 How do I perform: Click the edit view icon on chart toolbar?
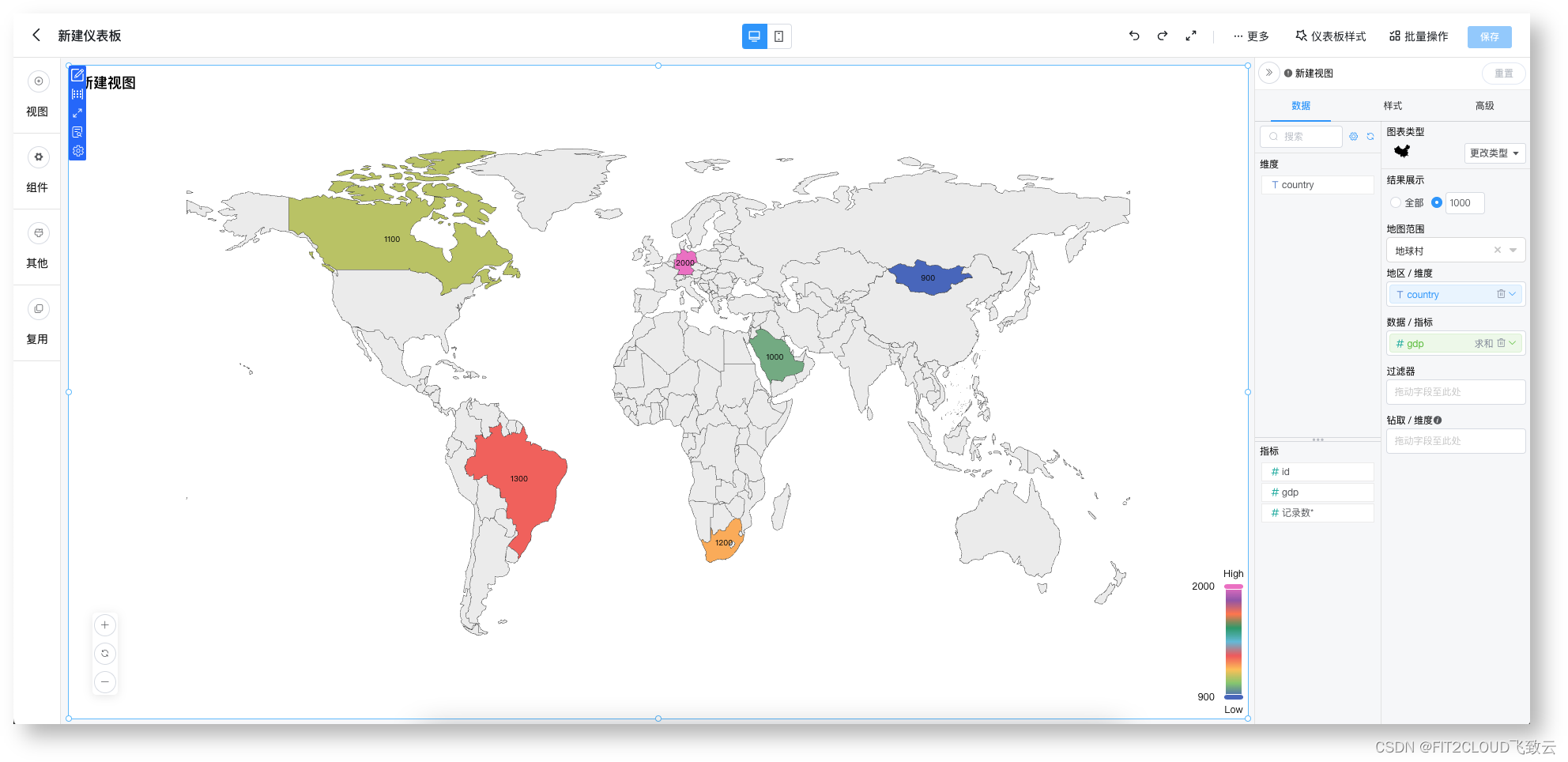tap(77, 75)
